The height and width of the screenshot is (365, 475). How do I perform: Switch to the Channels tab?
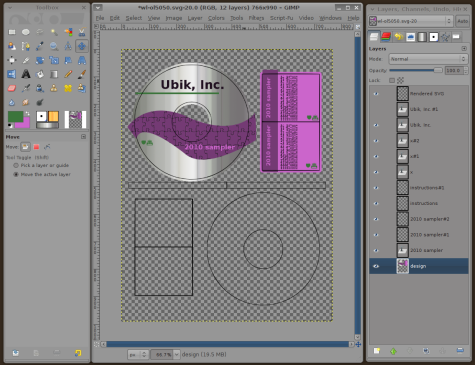(x=386, y=37)
